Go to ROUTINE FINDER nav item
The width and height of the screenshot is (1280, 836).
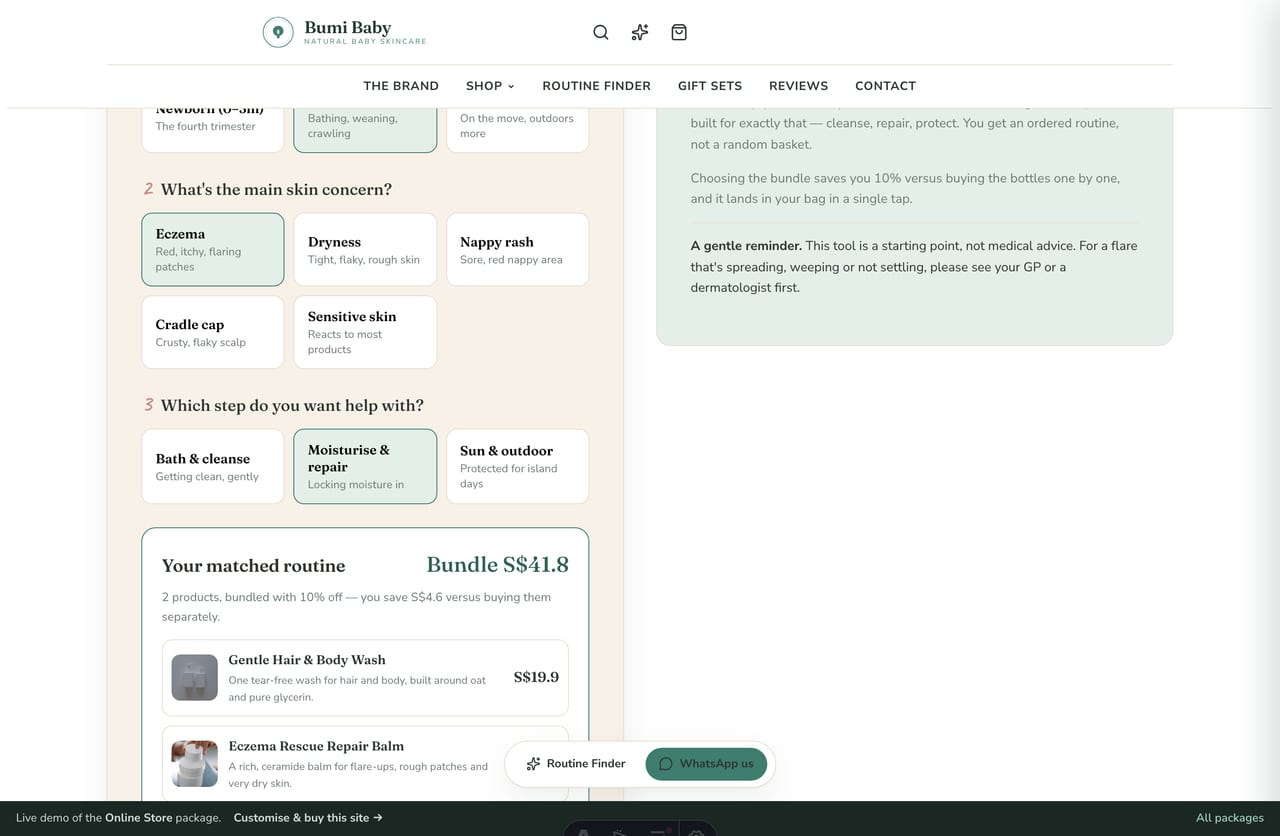(597, 86)
